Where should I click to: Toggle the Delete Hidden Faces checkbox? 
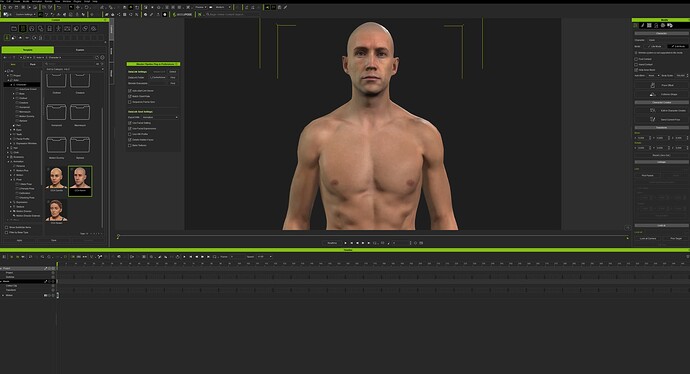(130, 140)
